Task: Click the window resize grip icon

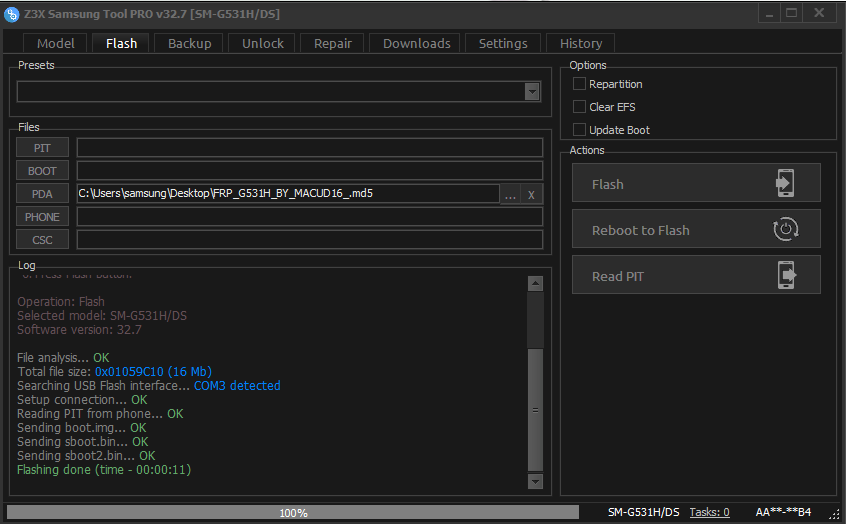Action: pos(834,513)
